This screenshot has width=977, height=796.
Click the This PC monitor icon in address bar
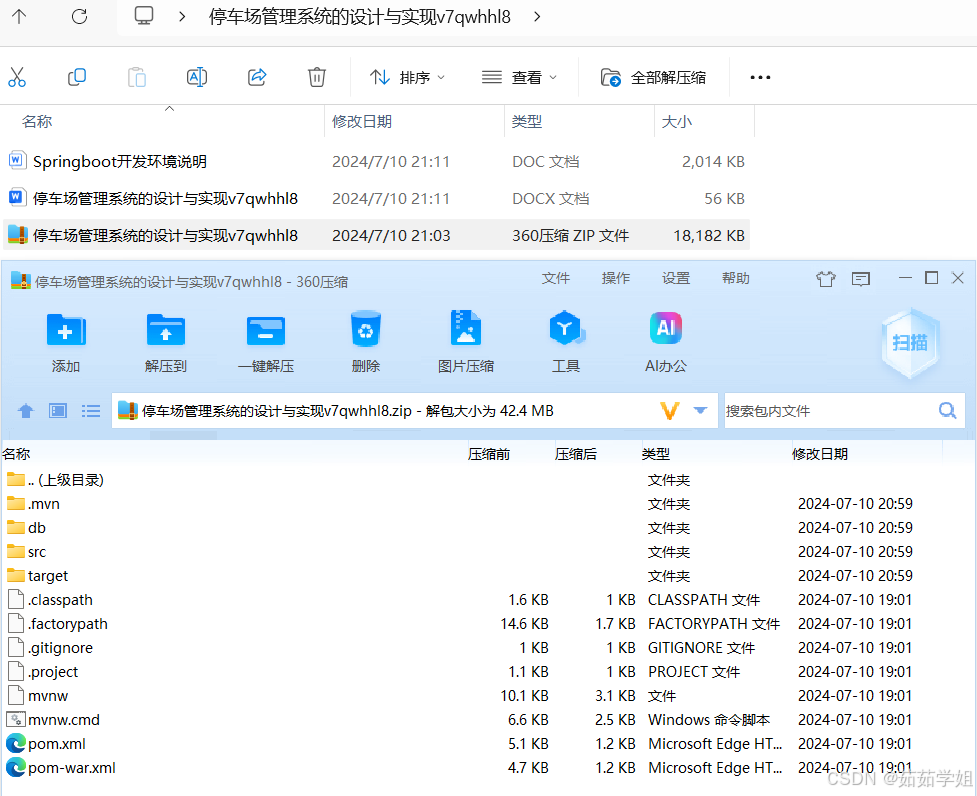(144, 16)
